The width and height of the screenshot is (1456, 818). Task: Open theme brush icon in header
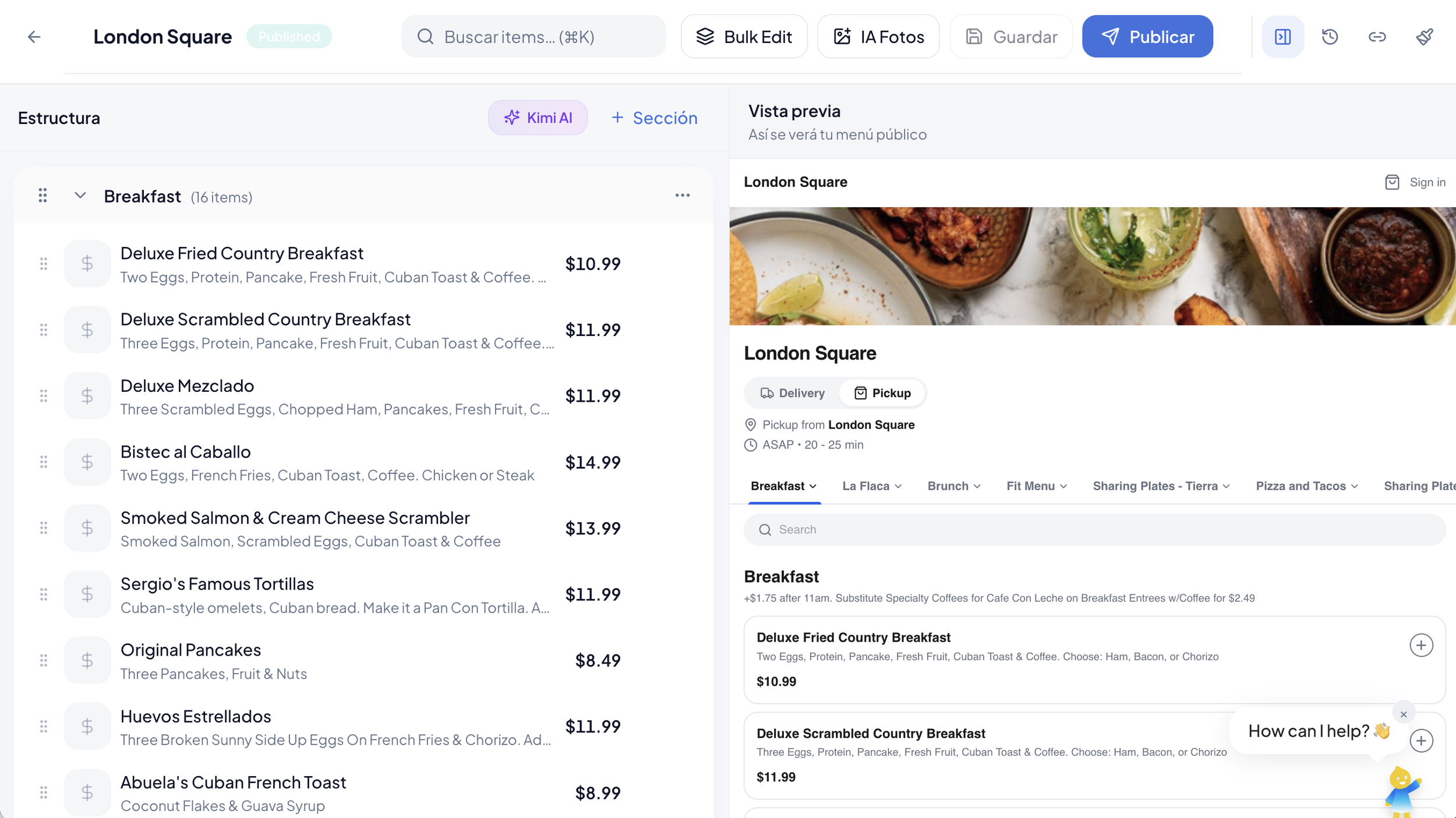[x=1425, y=37]
